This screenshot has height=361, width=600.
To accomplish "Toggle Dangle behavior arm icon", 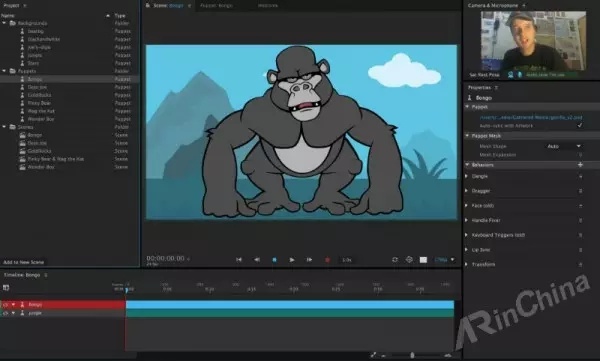I will [580, 176].
